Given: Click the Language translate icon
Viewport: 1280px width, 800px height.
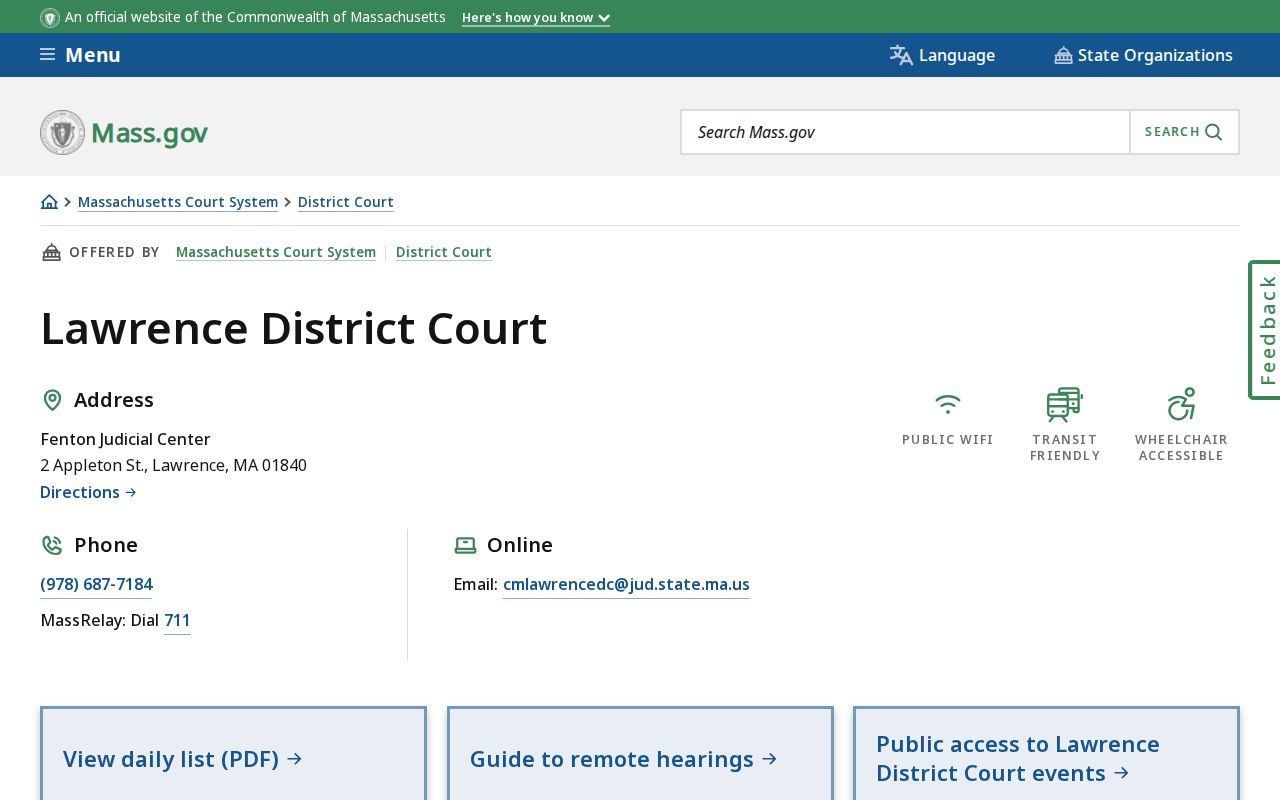Looking at the screenshot, I should (901, 55).
